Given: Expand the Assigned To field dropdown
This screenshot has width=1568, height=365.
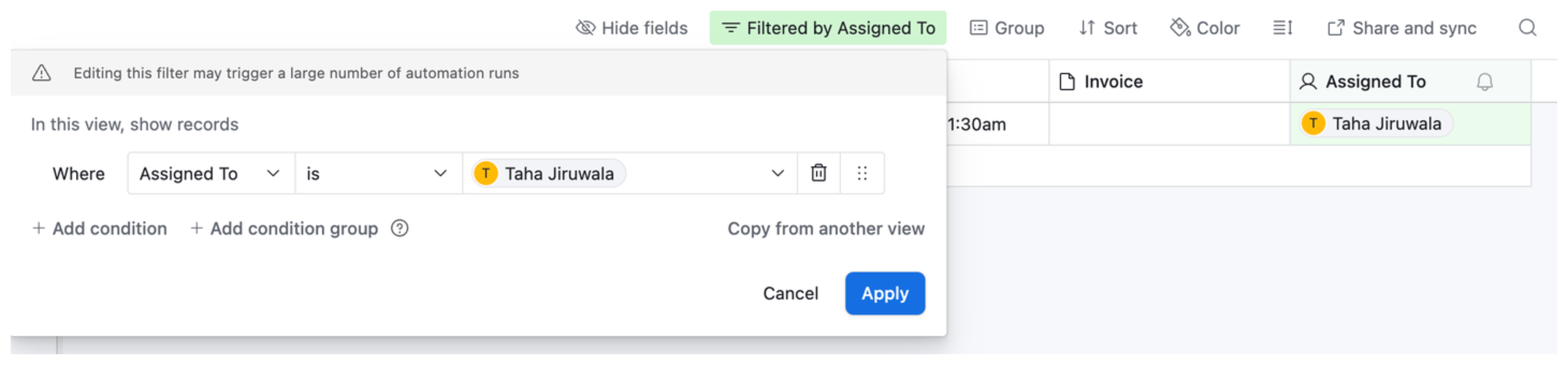Looking at the screenshot, I should tap(273, 173).
